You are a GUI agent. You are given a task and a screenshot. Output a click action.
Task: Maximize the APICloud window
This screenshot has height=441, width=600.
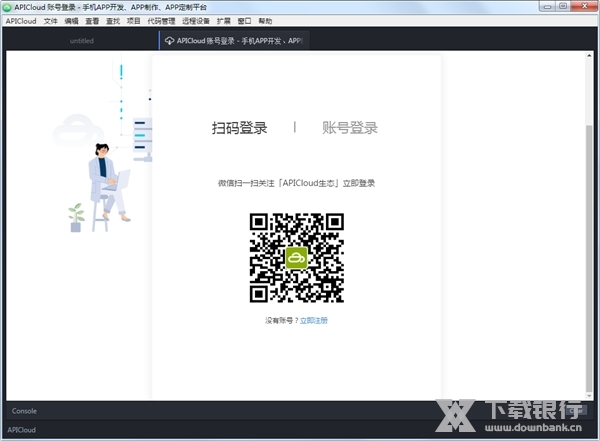click(x=563, y=6)
